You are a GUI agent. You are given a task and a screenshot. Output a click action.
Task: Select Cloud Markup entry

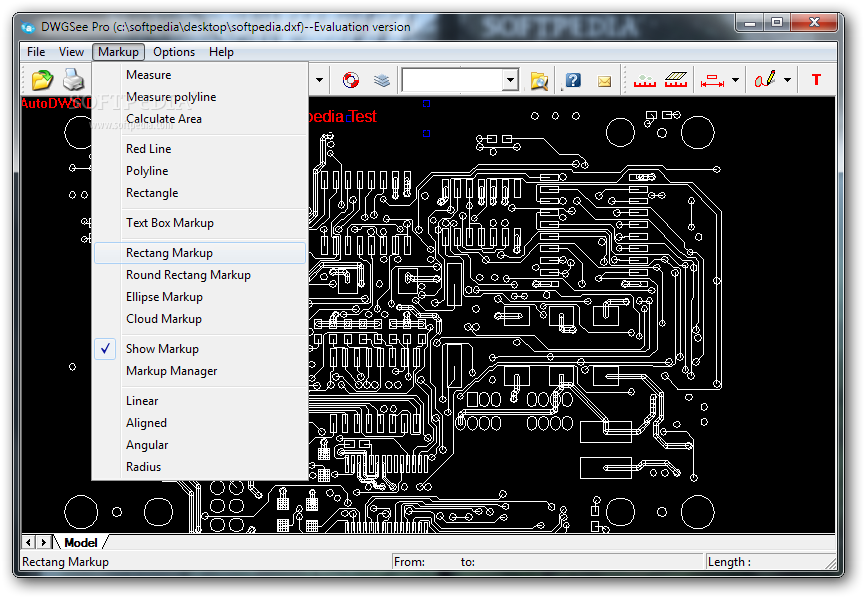click(200, 319)
